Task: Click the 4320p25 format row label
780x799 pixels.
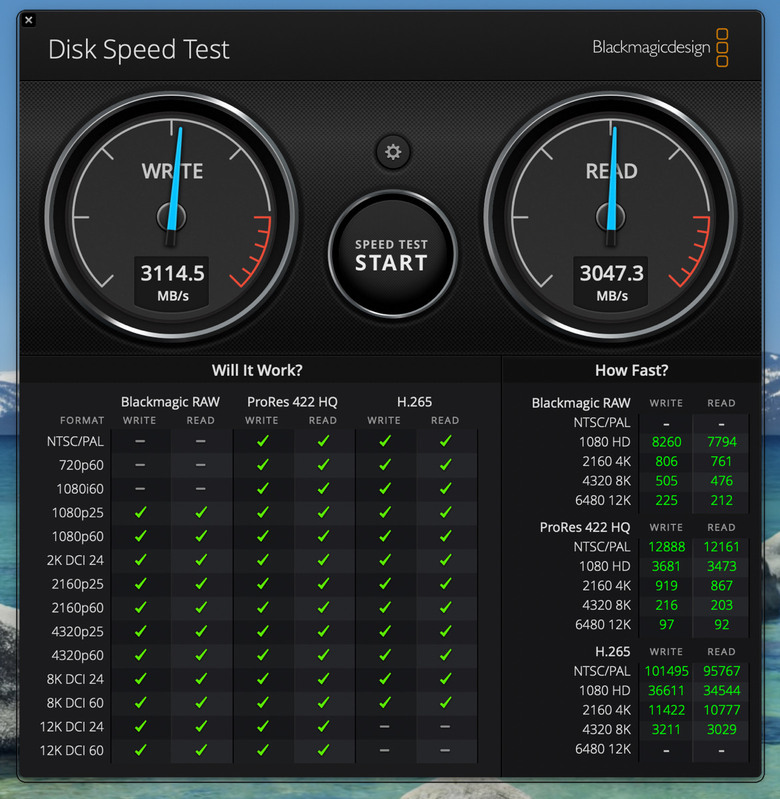Action: click(77, 632)
